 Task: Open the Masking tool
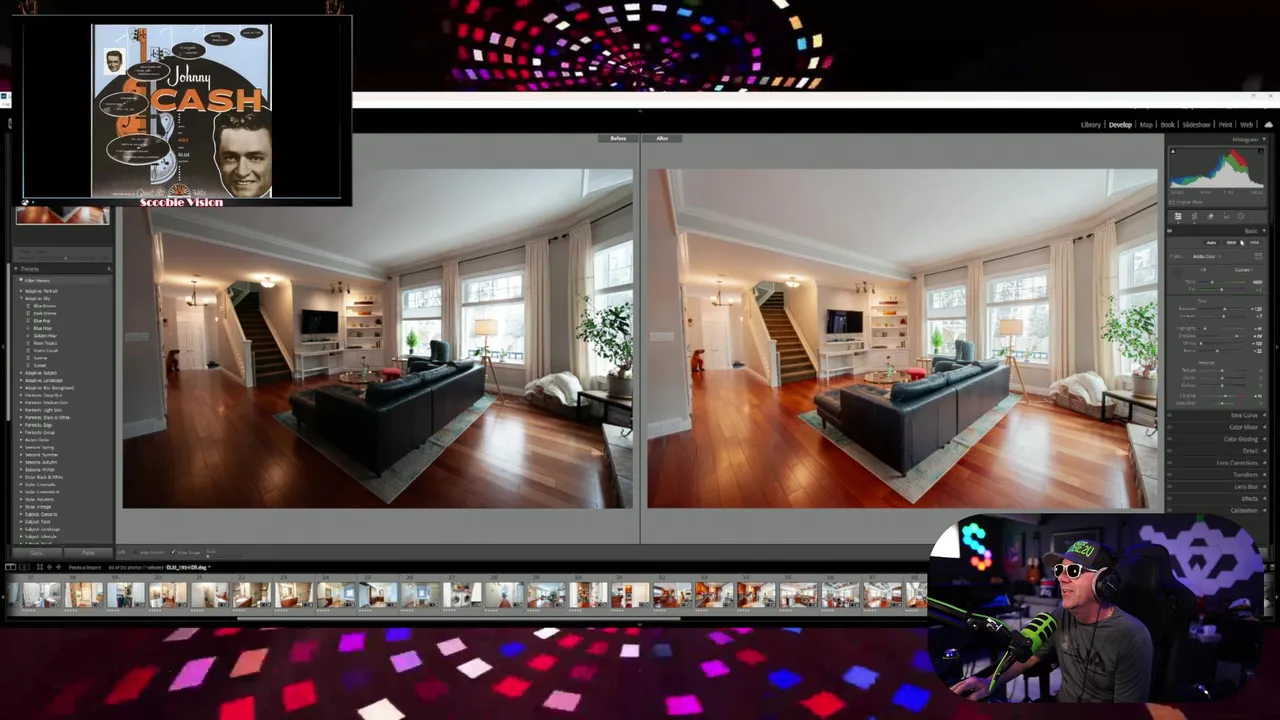coord(1241,216)
